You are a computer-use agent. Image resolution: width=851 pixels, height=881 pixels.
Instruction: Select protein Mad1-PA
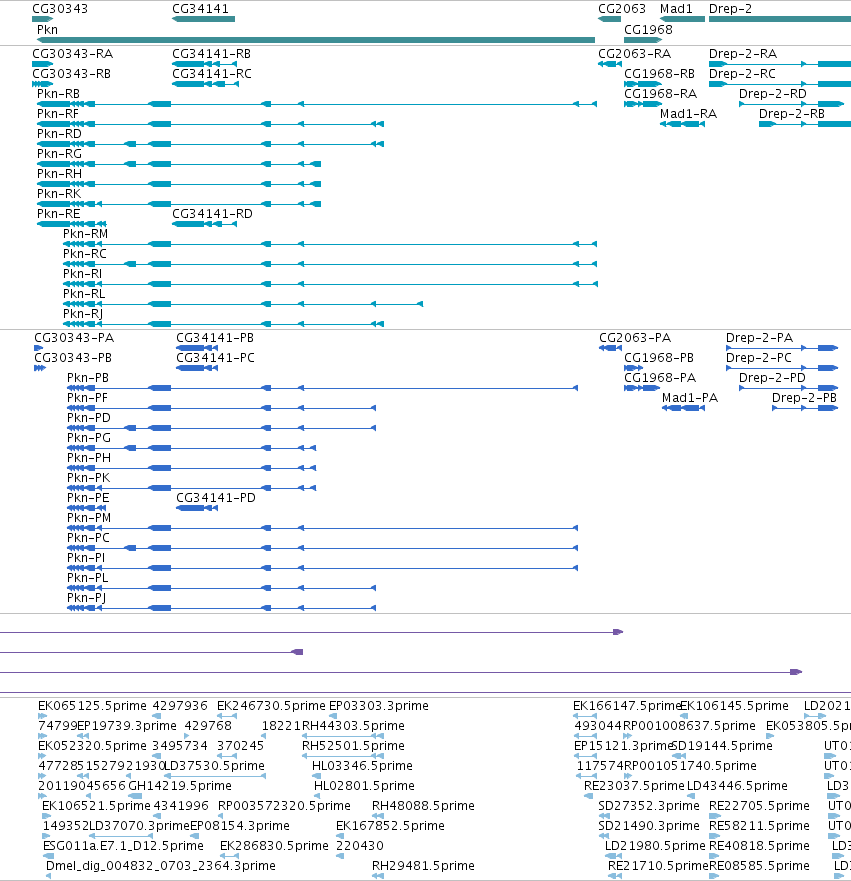click(684, 408)
